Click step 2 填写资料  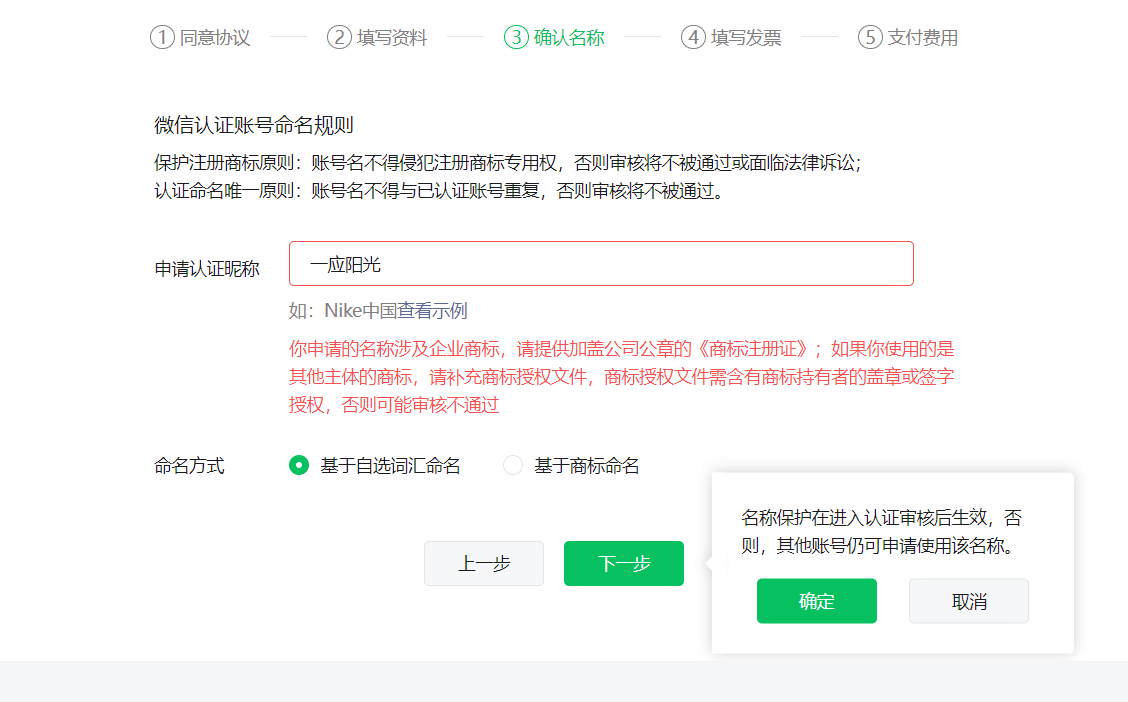(377, 37)
